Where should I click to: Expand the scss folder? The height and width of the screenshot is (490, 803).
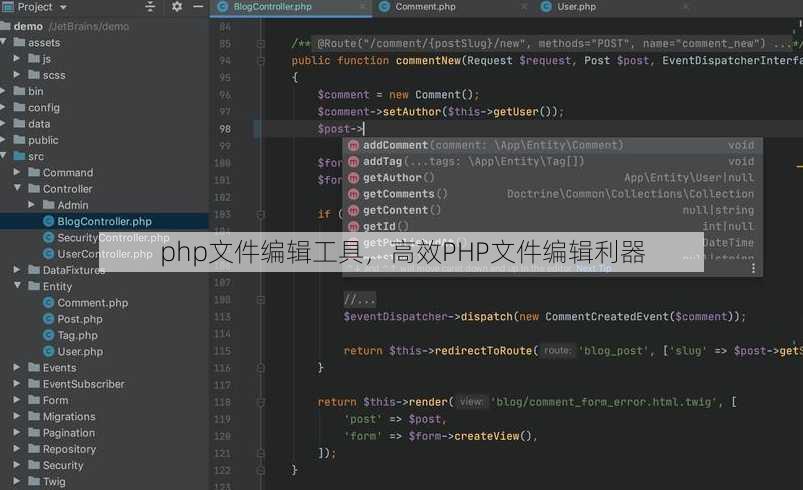click(x=17, y=75)
